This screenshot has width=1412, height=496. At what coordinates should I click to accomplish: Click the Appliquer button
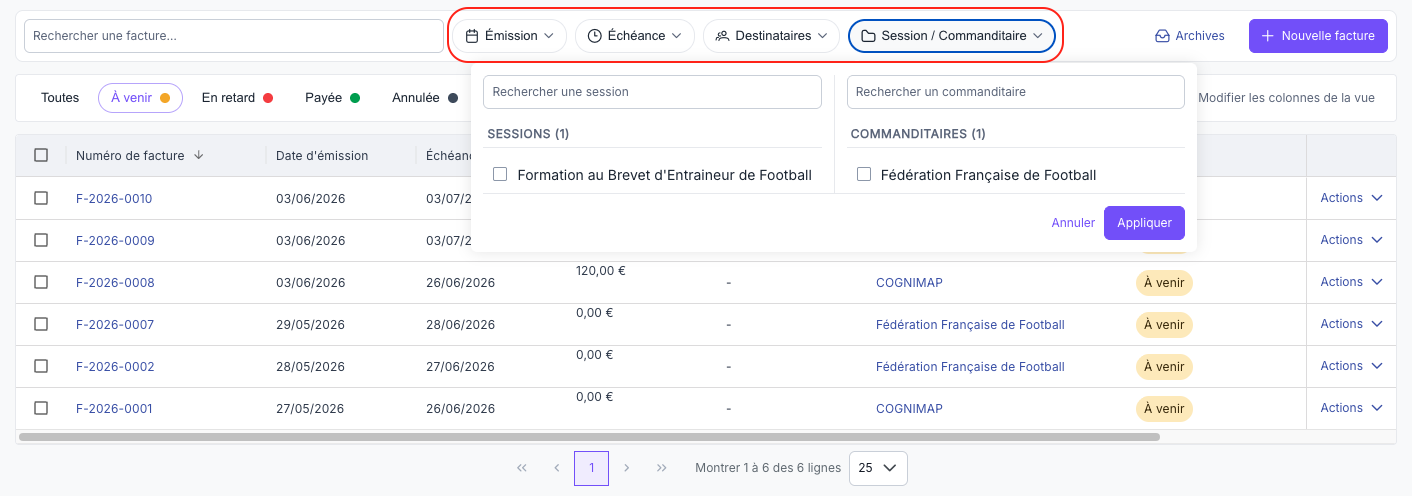(1144, 223)
